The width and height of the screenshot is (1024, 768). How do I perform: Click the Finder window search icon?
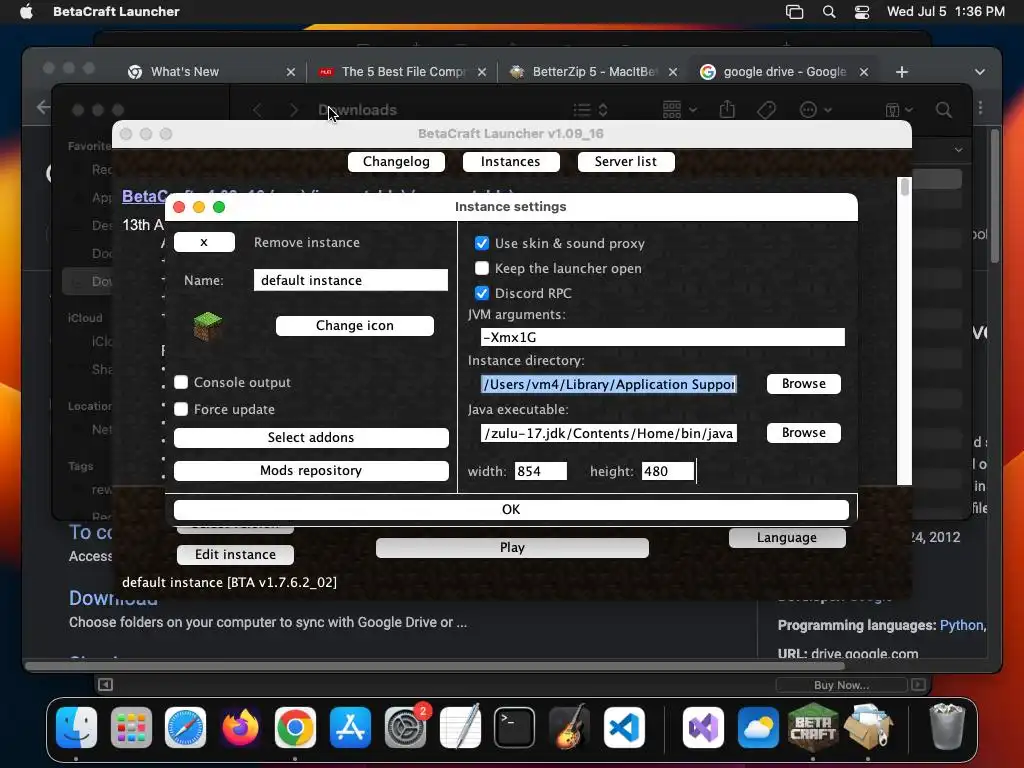[944, 110]
